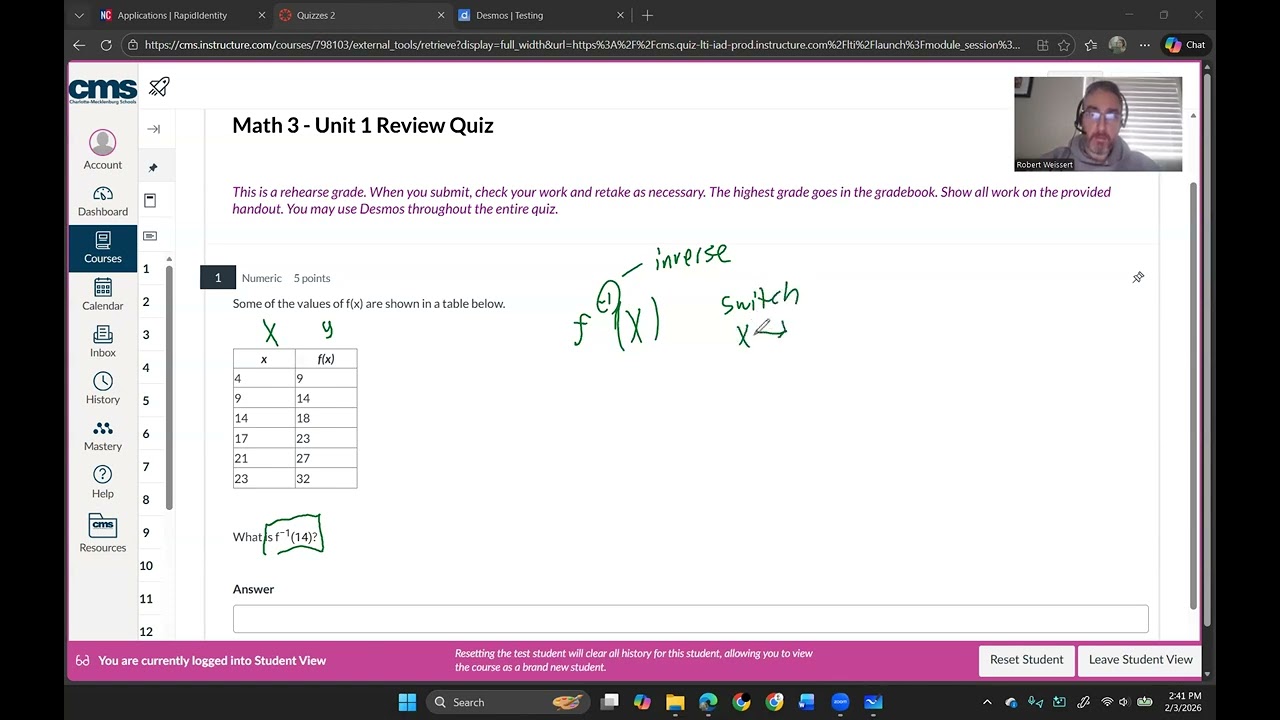This screenshot has width=1280, height=720.
Task: Click the bookmark icon in quiz sidebar
Action: (x=150, y=200)
